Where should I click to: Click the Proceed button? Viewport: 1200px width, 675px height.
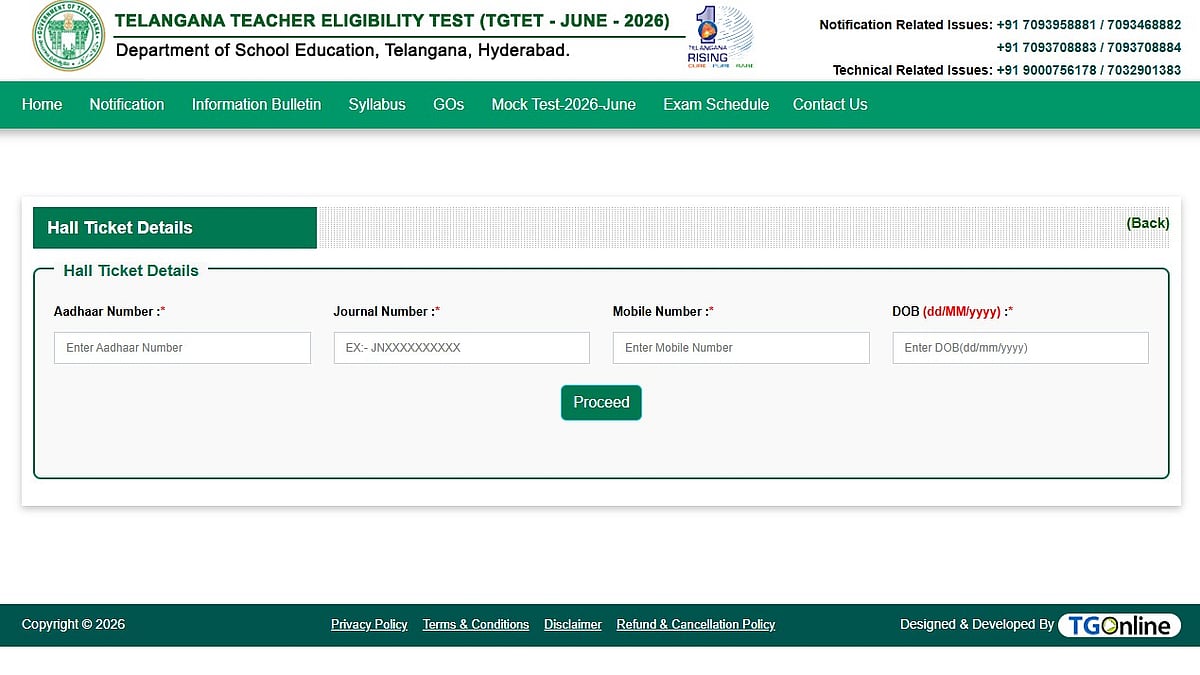point(601,402)
